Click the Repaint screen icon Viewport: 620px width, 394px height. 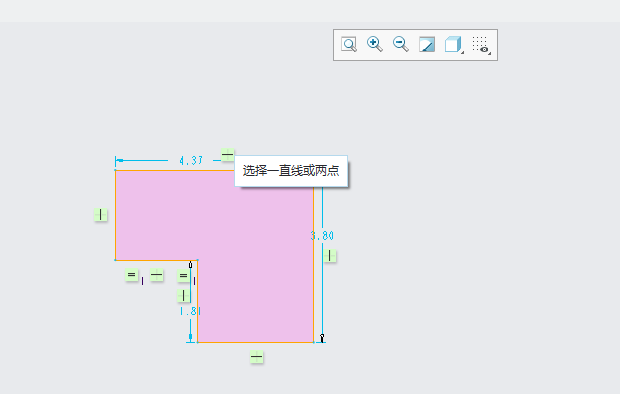[427, 45]
